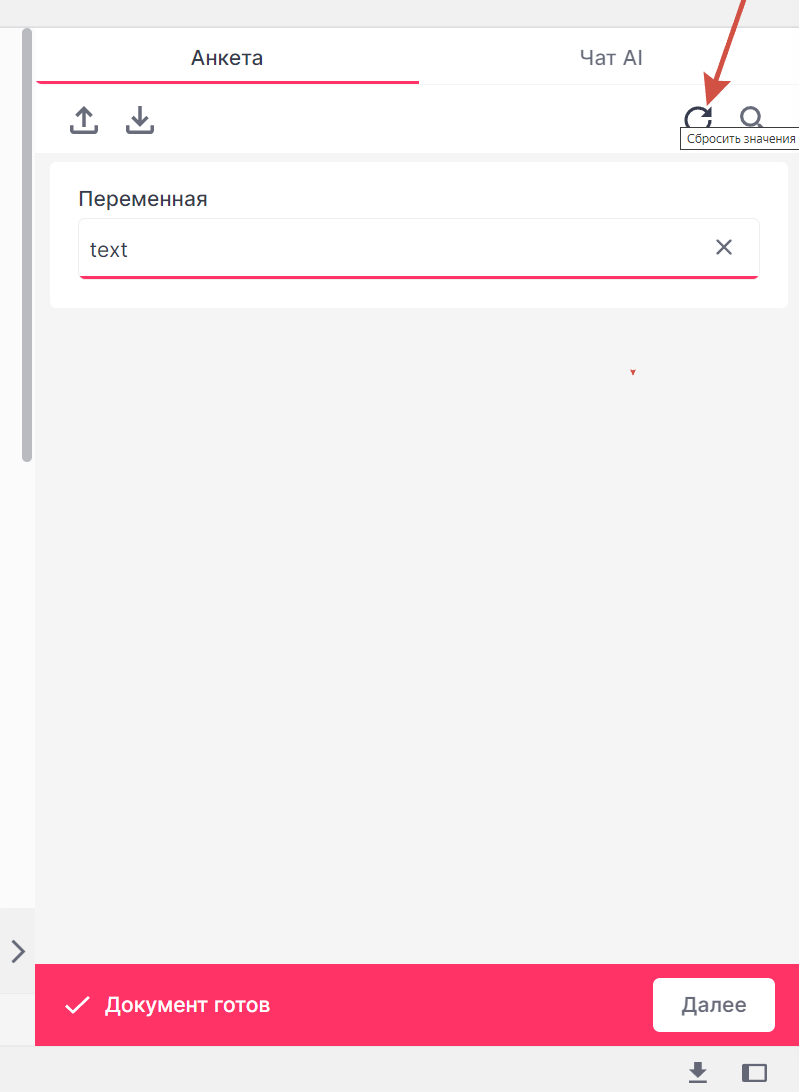Image resolution: width=799 pixels, height=1092 pixels.
Task: Click the checkmark icon beside Документ готов
Action: point(77,1005)
